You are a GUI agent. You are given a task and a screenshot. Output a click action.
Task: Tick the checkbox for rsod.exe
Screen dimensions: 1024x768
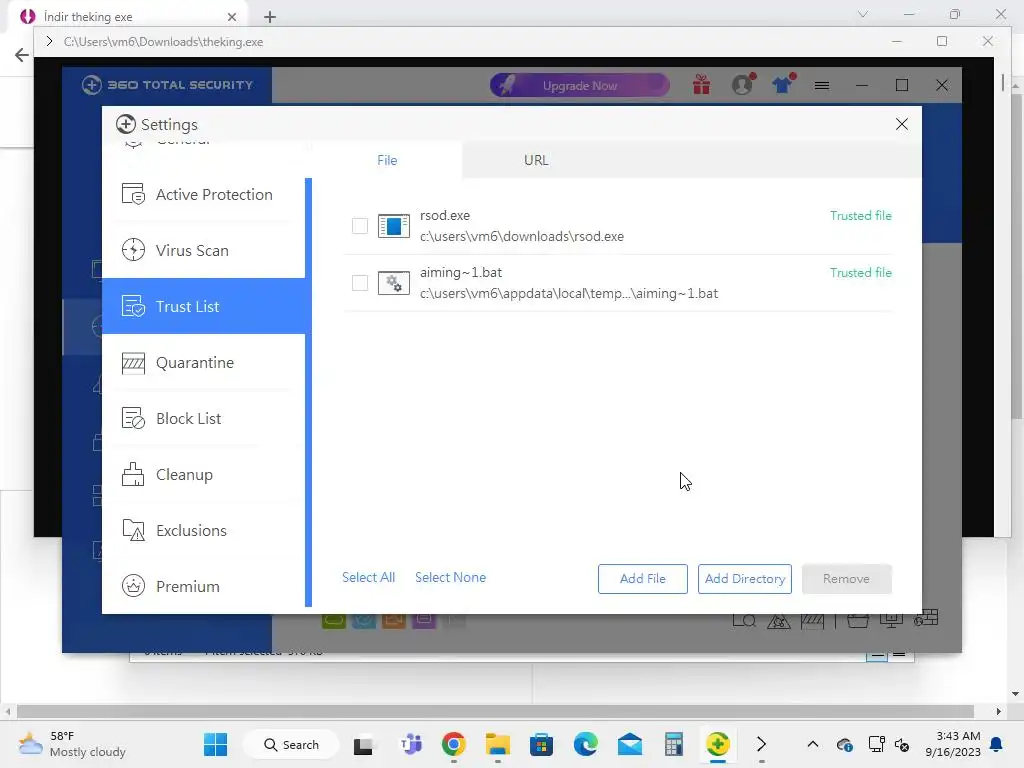coord(360,226)
